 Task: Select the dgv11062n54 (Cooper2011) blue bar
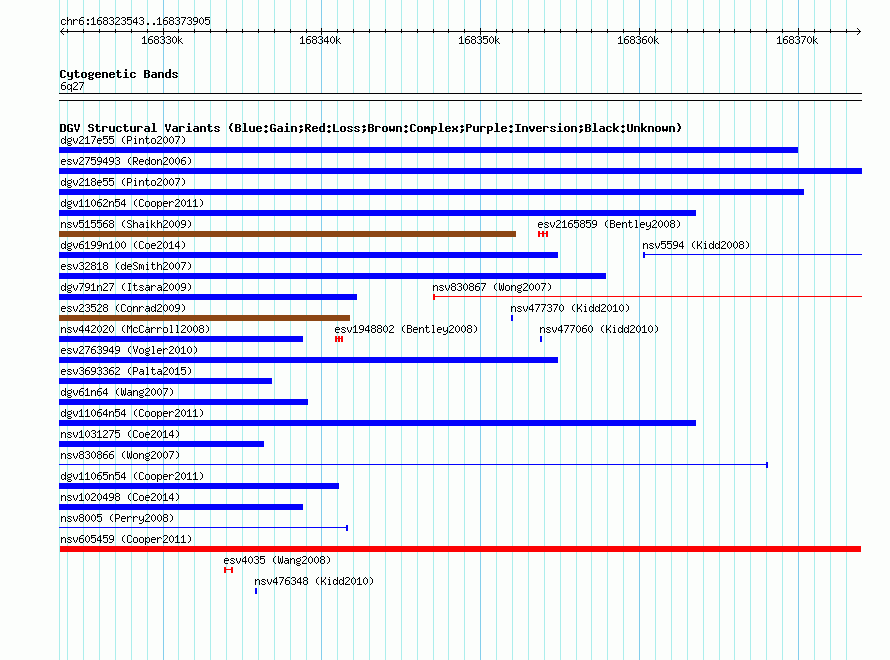pyautogui.click(x=377, y=213)
